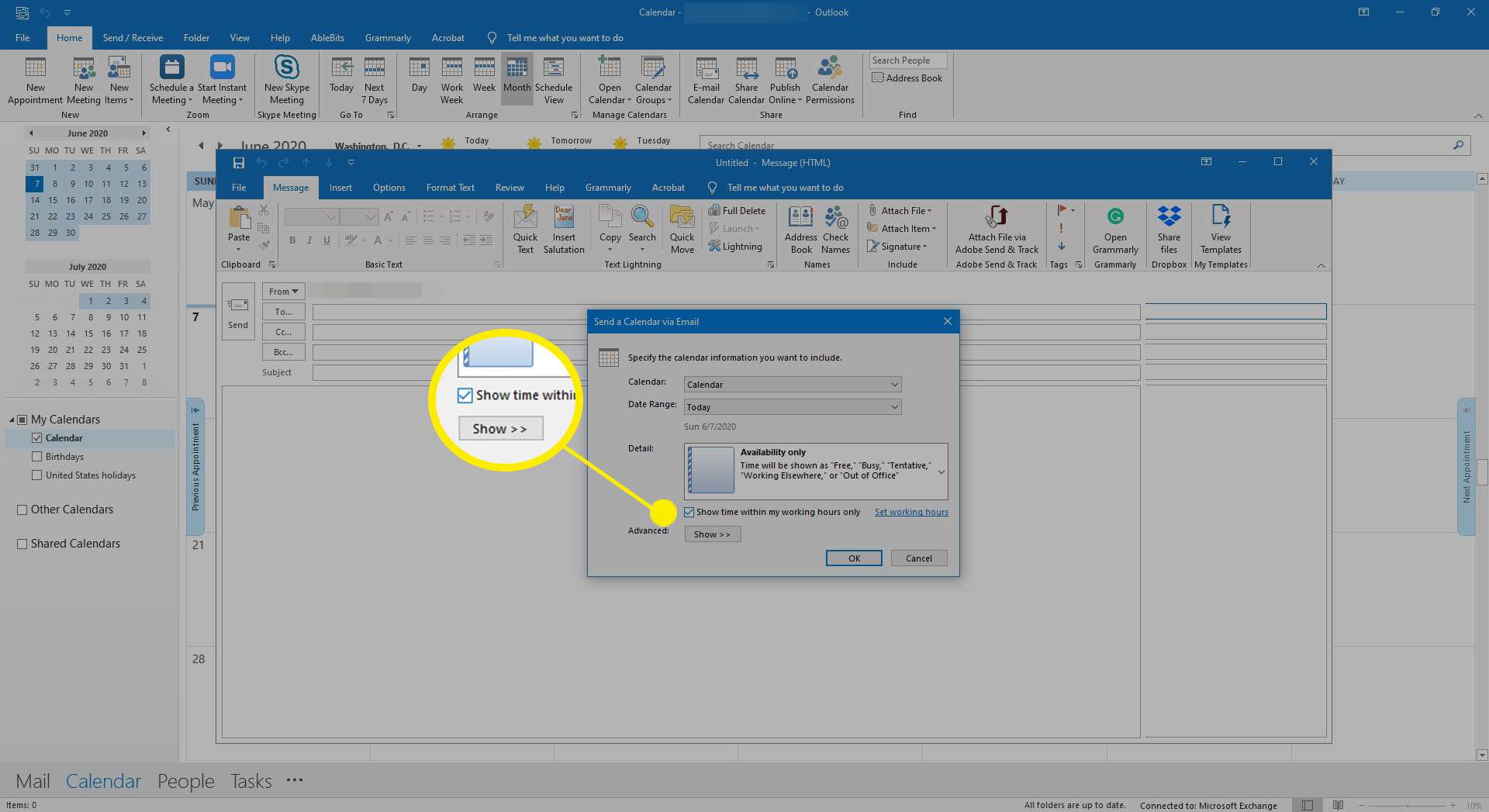1489x812 pixels.
Task: Open Signature dropdown
Action: pos(897,247)
